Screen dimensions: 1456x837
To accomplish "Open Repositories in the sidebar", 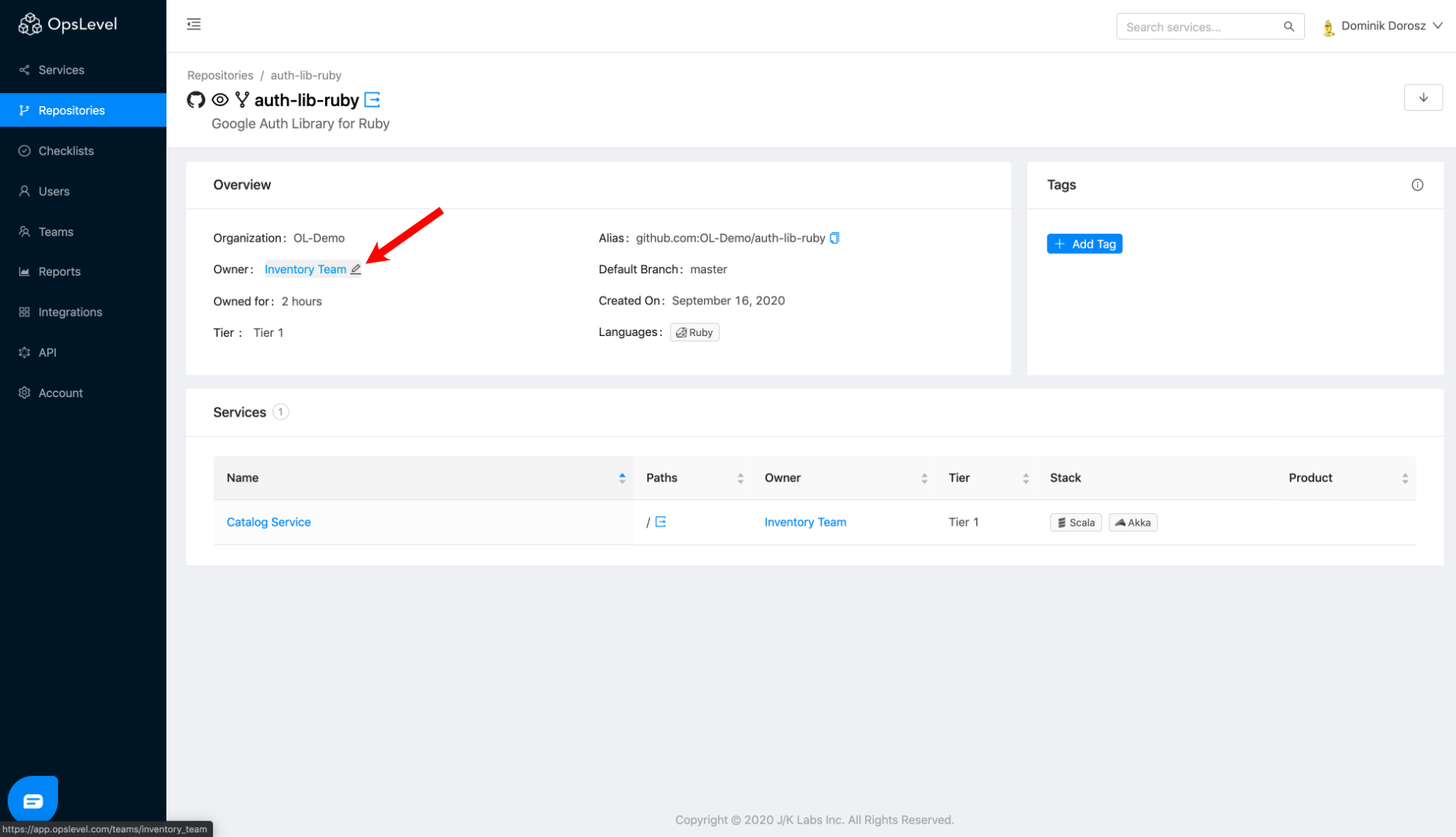I will (x=83, y=110).
